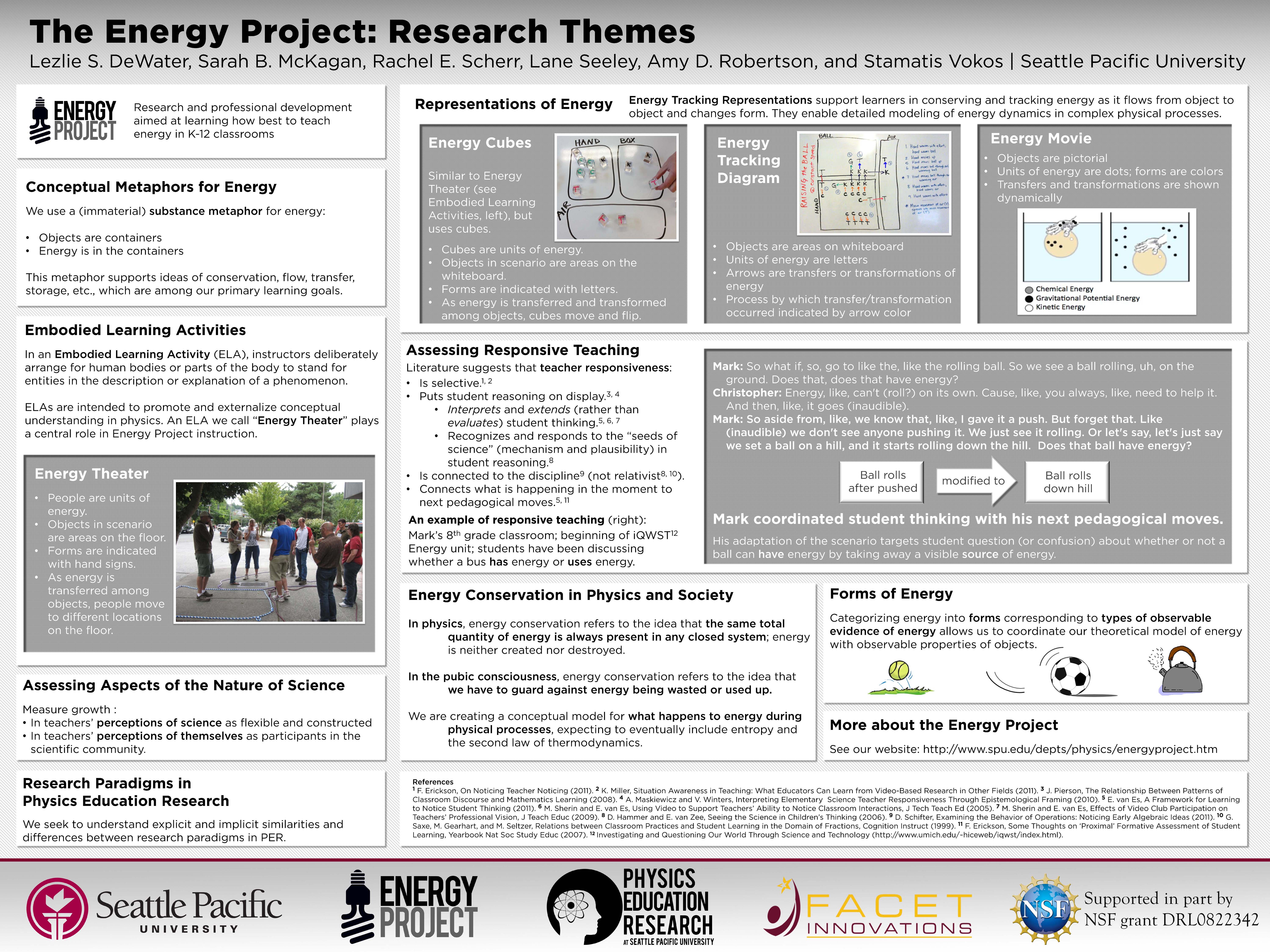Open the umich.edu iqwst URL in references

[x=968, y=835]
